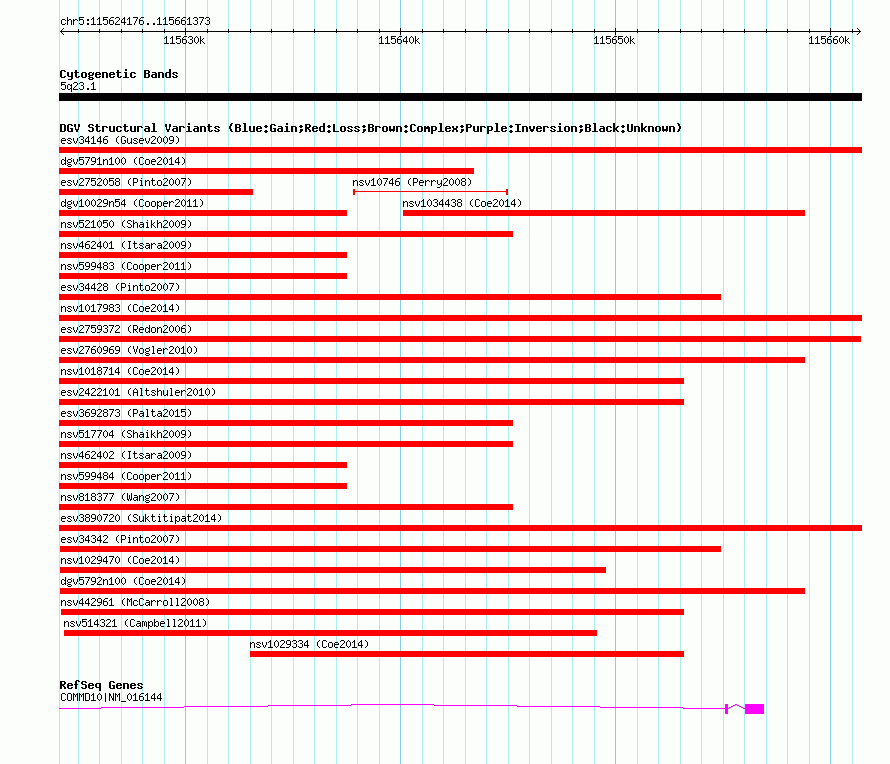
Task: Click the COMMD10 magenta exon block
Action: pos(754,709)
